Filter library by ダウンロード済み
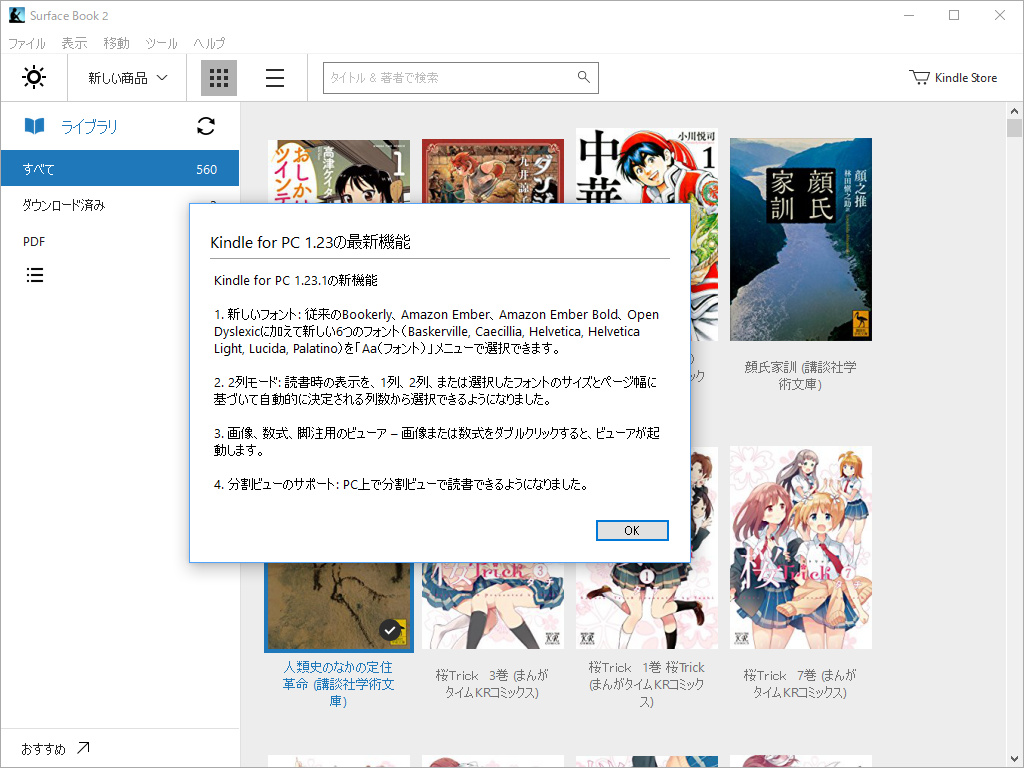The image size is (1024, 768). point(67,205)
